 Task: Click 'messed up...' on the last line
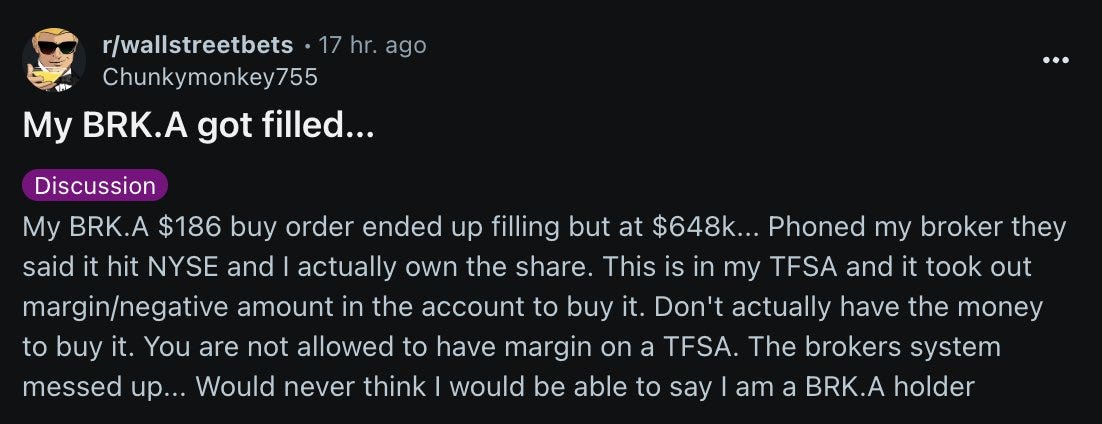click(x=103, y=387)
